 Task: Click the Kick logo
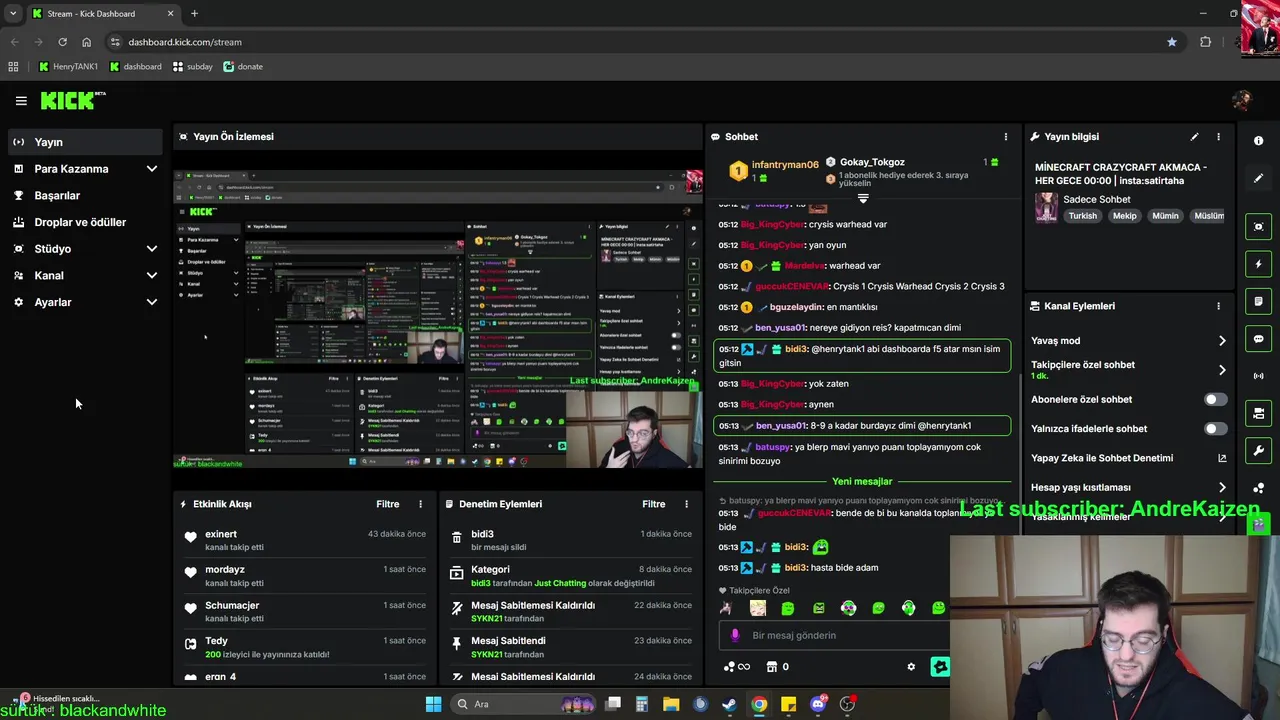coord(72,100)
